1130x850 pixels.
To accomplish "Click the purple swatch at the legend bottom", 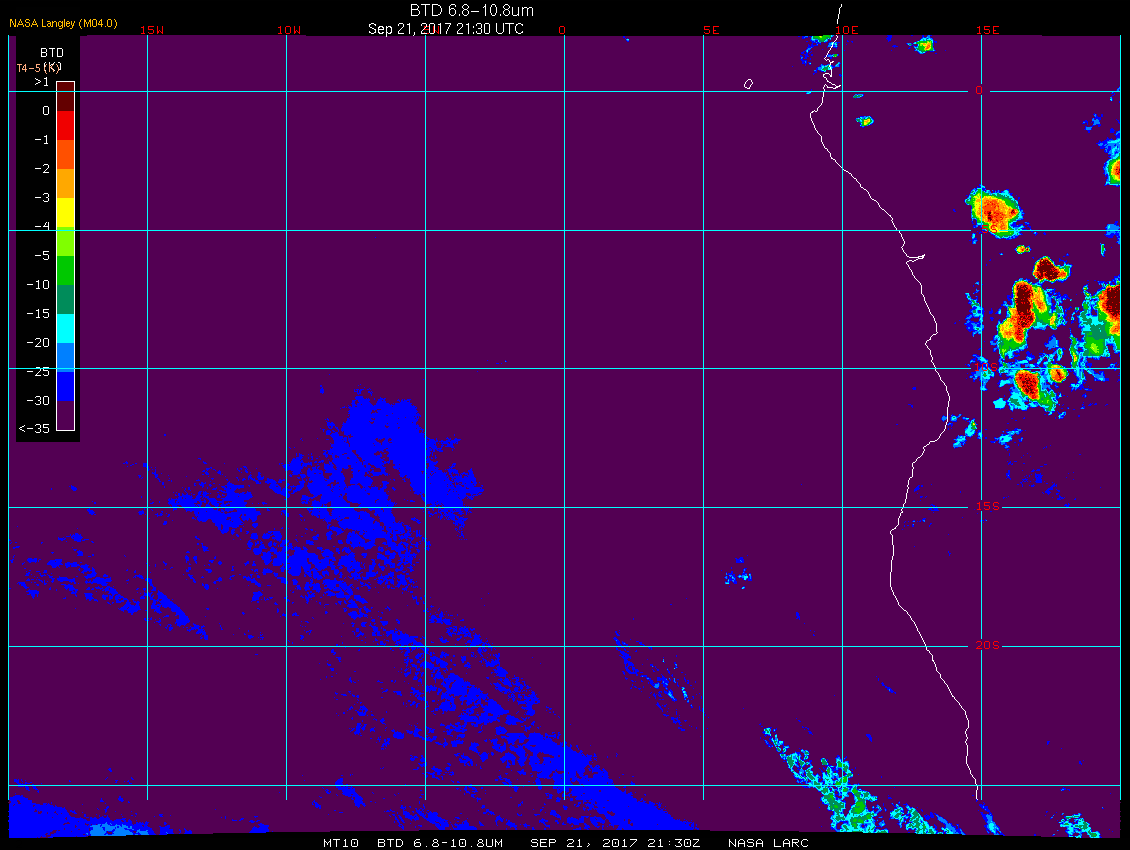I will click(x=66, y=415).
